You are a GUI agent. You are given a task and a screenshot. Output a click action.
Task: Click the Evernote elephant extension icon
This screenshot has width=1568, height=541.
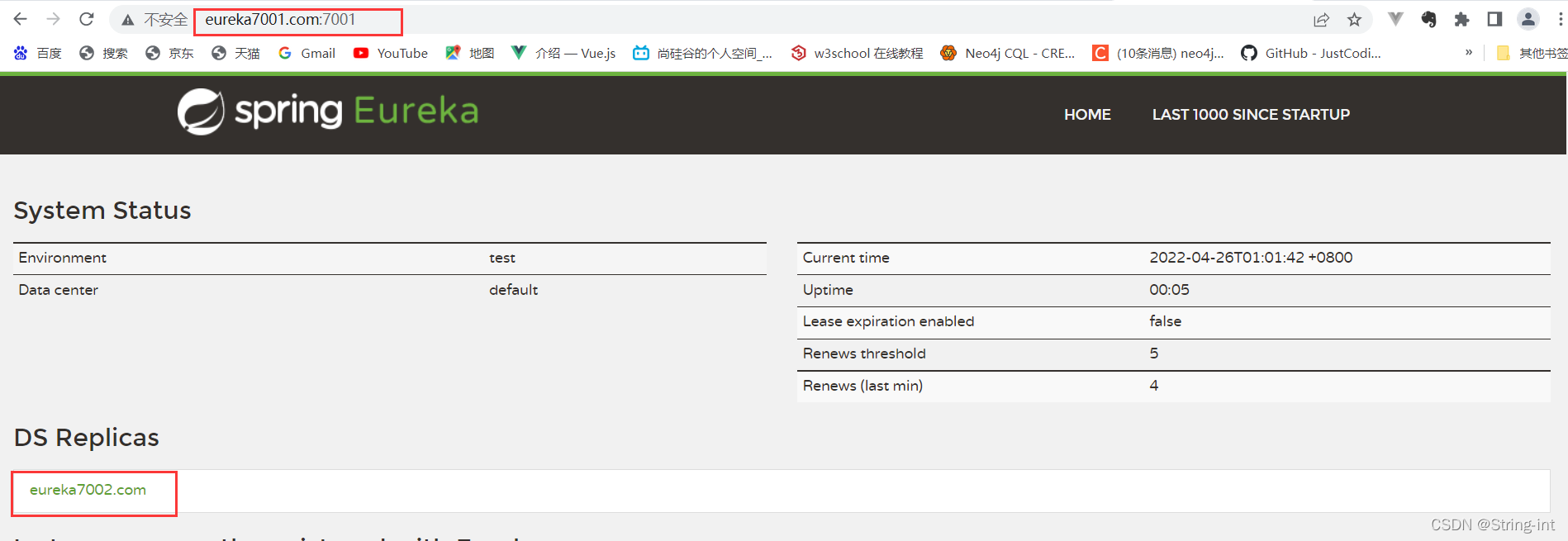tap(1428, 19)
